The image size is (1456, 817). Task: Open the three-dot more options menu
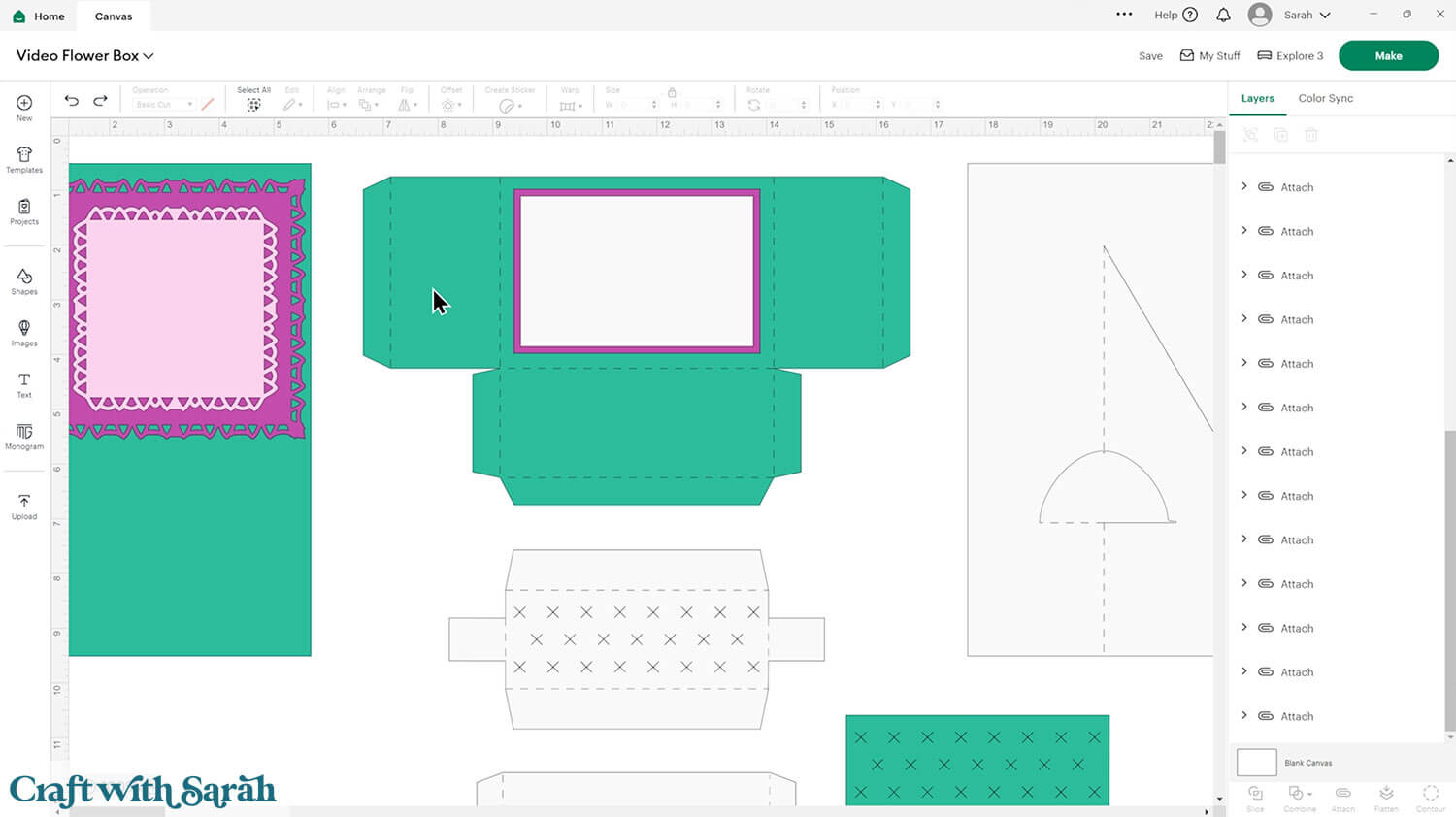point(1124,15)
